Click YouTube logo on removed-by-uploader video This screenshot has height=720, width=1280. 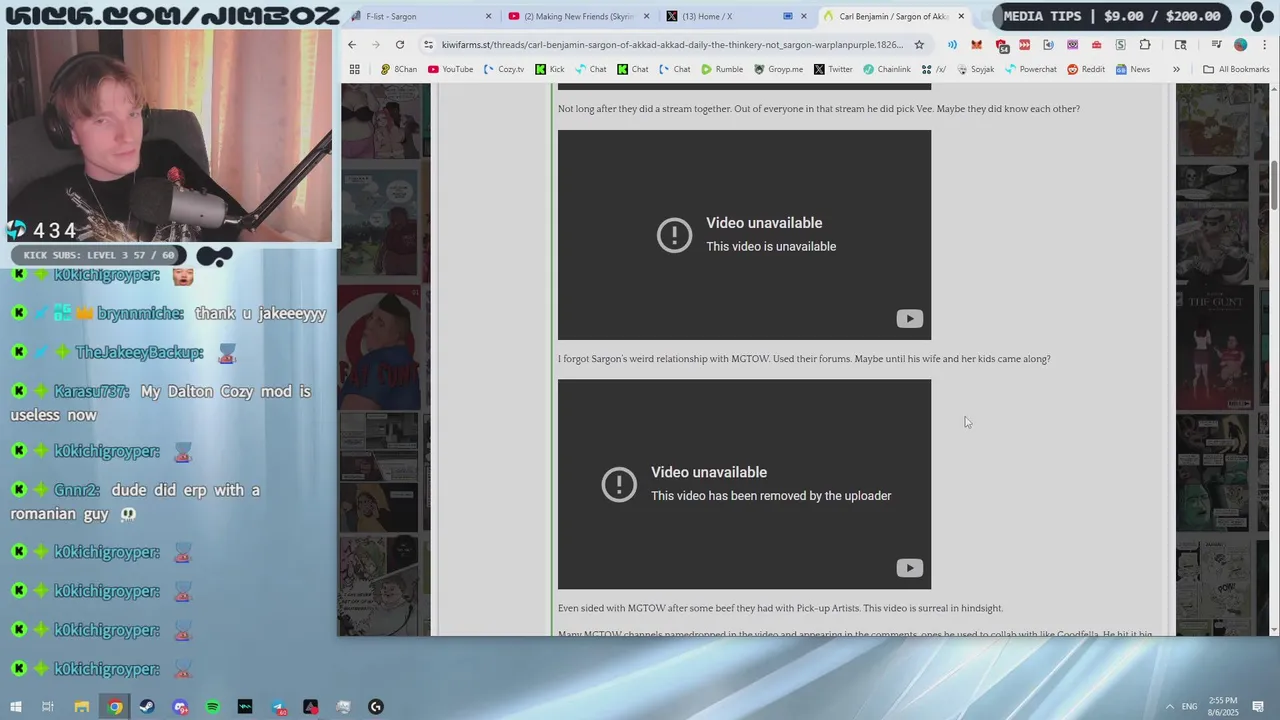[x=909, y=568]
